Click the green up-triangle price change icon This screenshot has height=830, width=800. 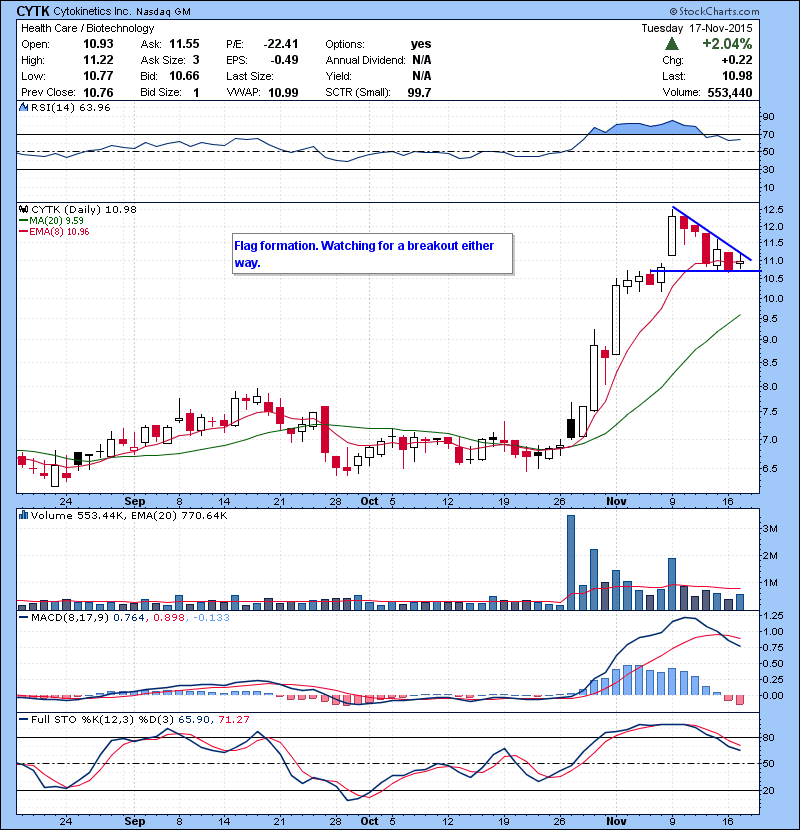(x=672, y=43)
